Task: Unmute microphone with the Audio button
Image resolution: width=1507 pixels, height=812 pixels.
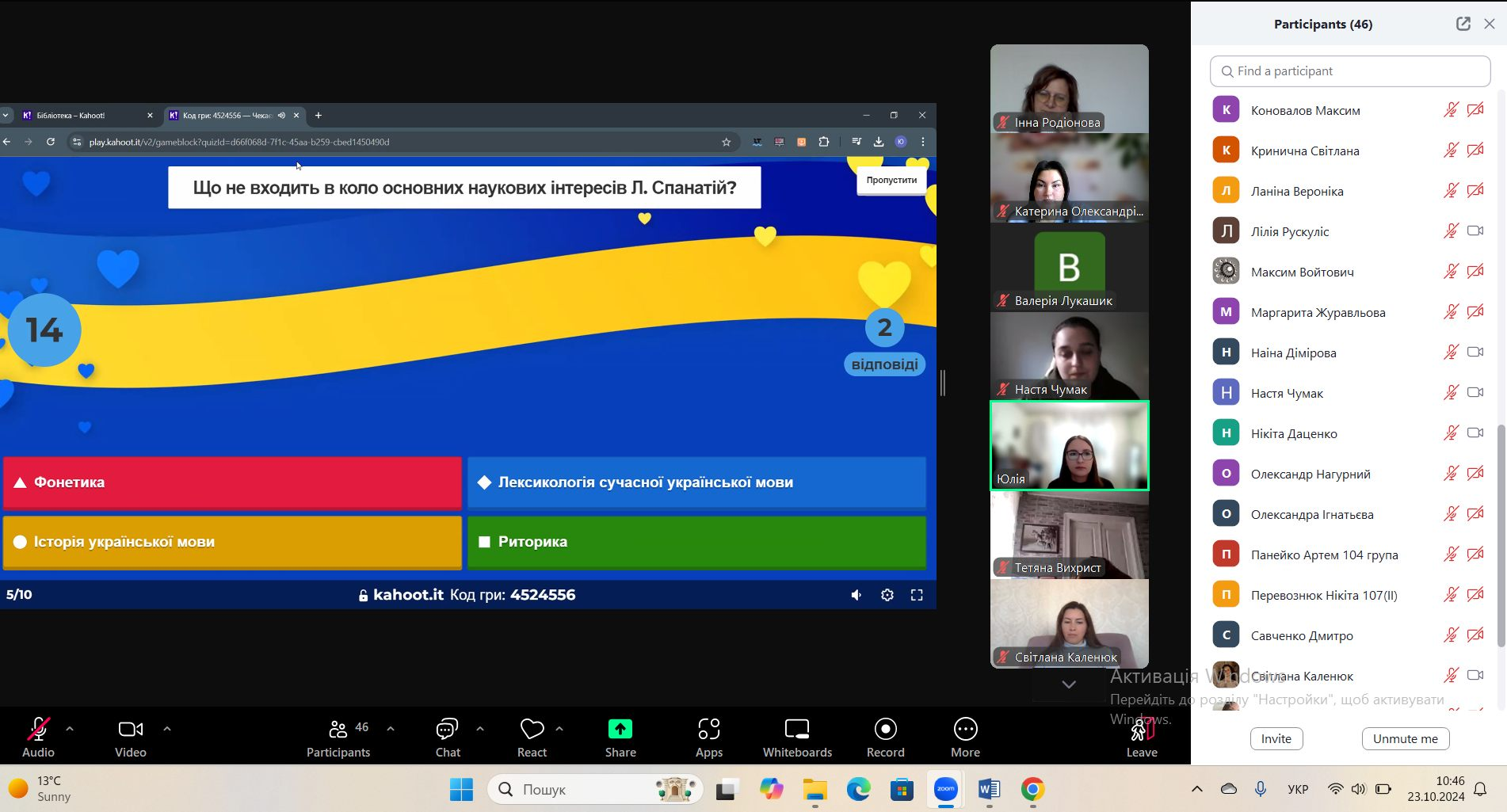Action: [x=38, y=729]
